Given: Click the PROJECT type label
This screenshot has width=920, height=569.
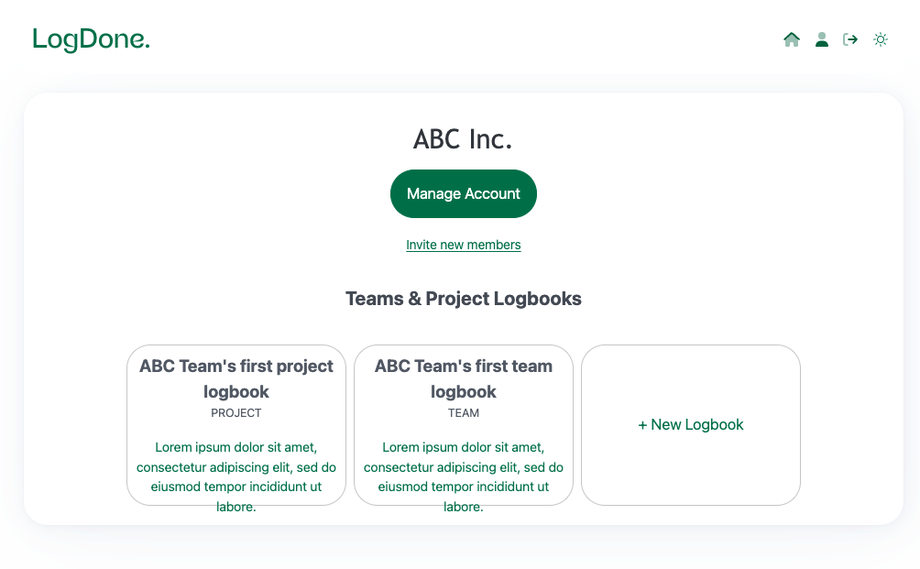Looking at the screenshot, I should click(236, 413).
